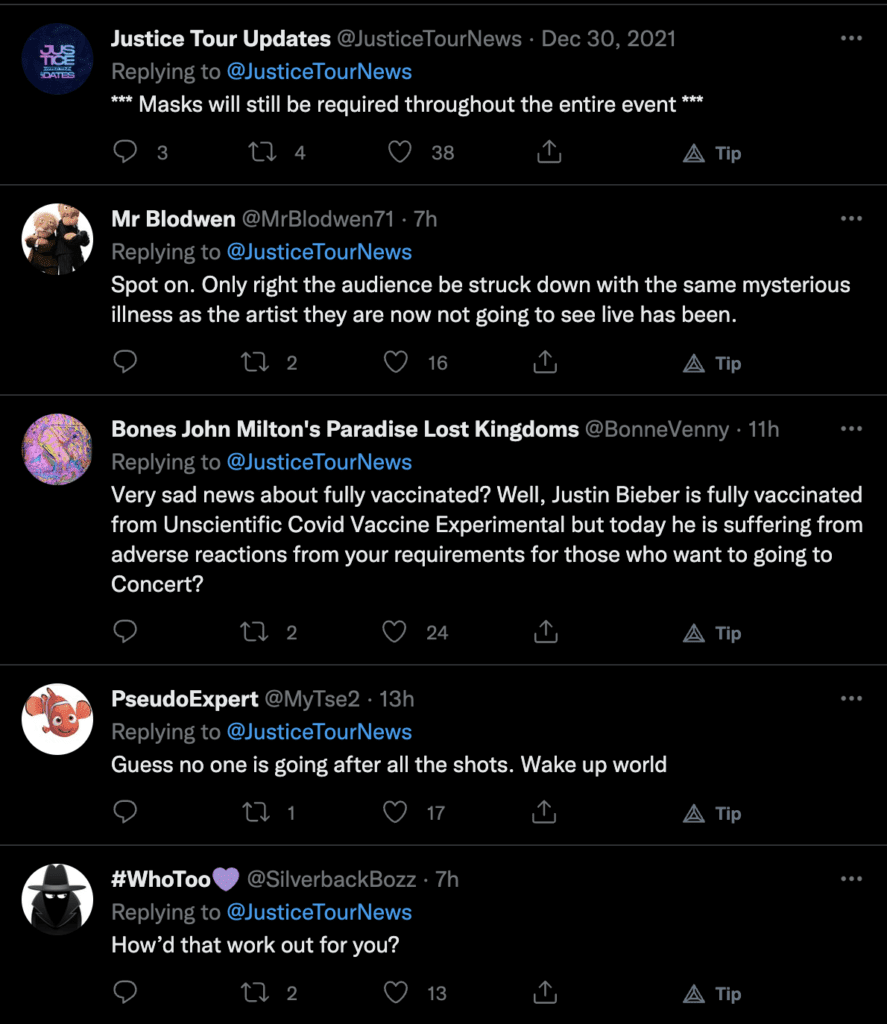Open @JusticeTourNews link in Mr Blodwen's reply
Image resolution: width=887 pixels, height=1024 pixels.
point(319,252)
